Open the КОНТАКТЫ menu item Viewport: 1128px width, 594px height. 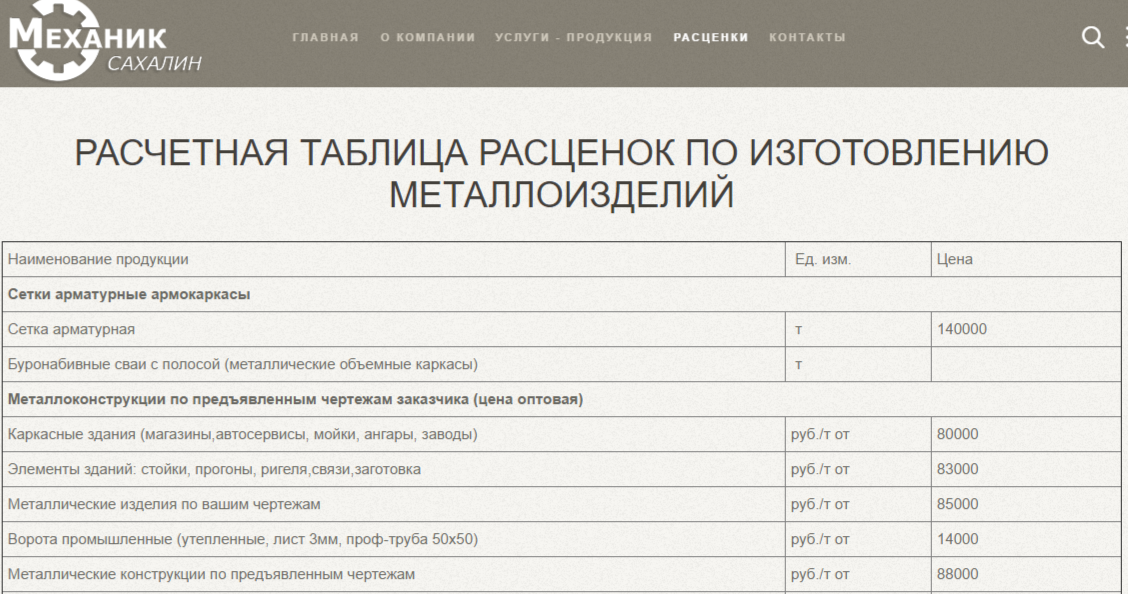807,37
